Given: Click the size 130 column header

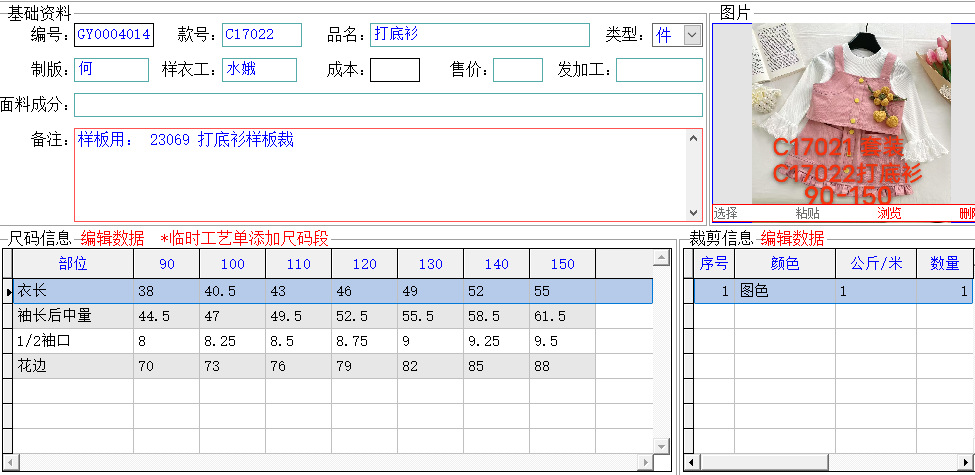Looking at the screenshot, I should pos(430,264).
